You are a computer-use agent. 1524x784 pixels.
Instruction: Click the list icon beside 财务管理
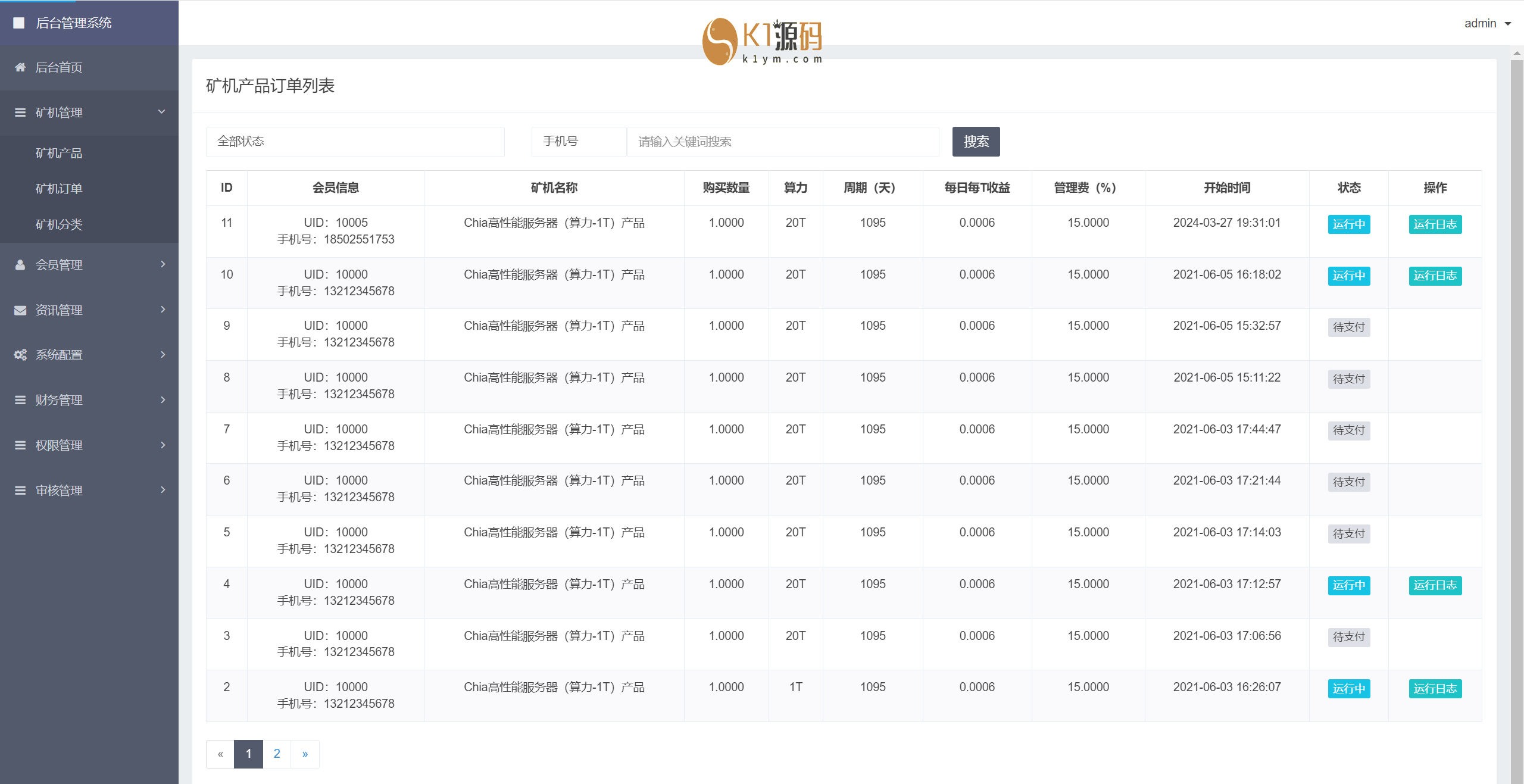point(20,400)
